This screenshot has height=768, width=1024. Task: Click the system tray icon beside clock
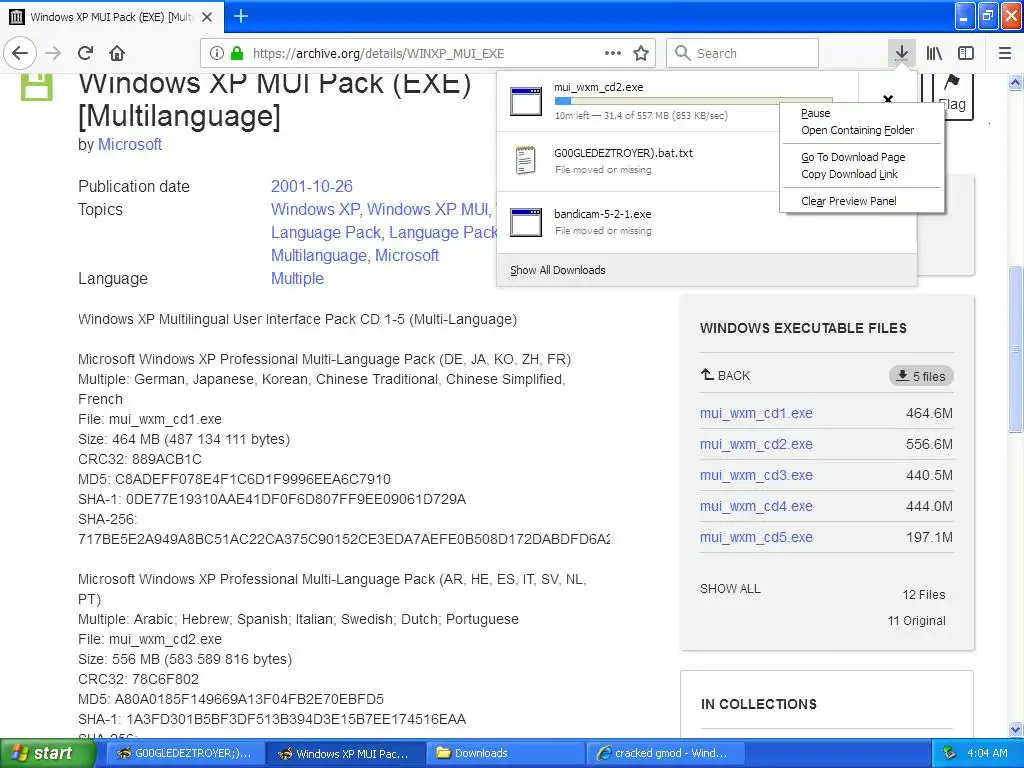pos(950,753)
